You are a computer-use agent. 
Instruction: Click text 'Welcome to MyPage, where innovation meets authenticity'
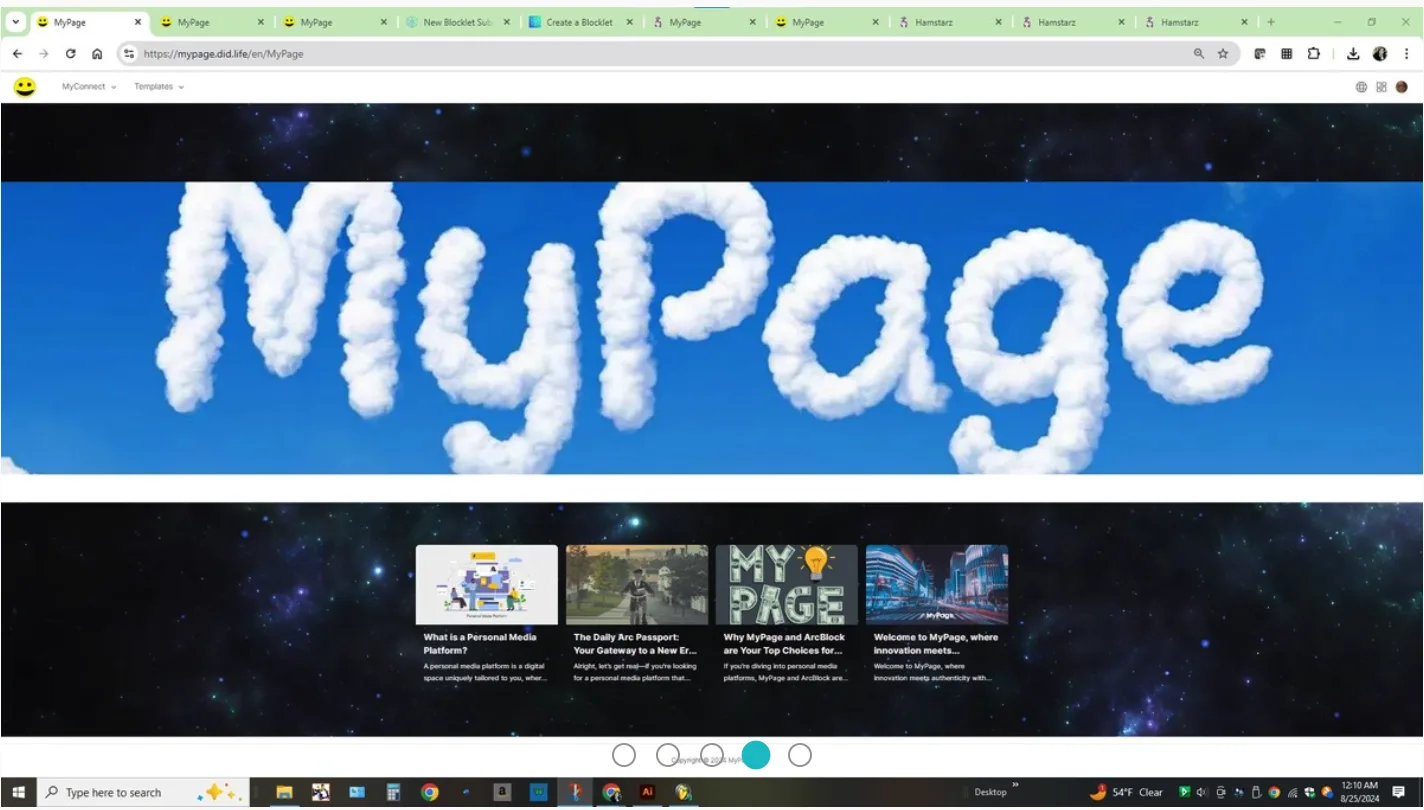[932, 671]
